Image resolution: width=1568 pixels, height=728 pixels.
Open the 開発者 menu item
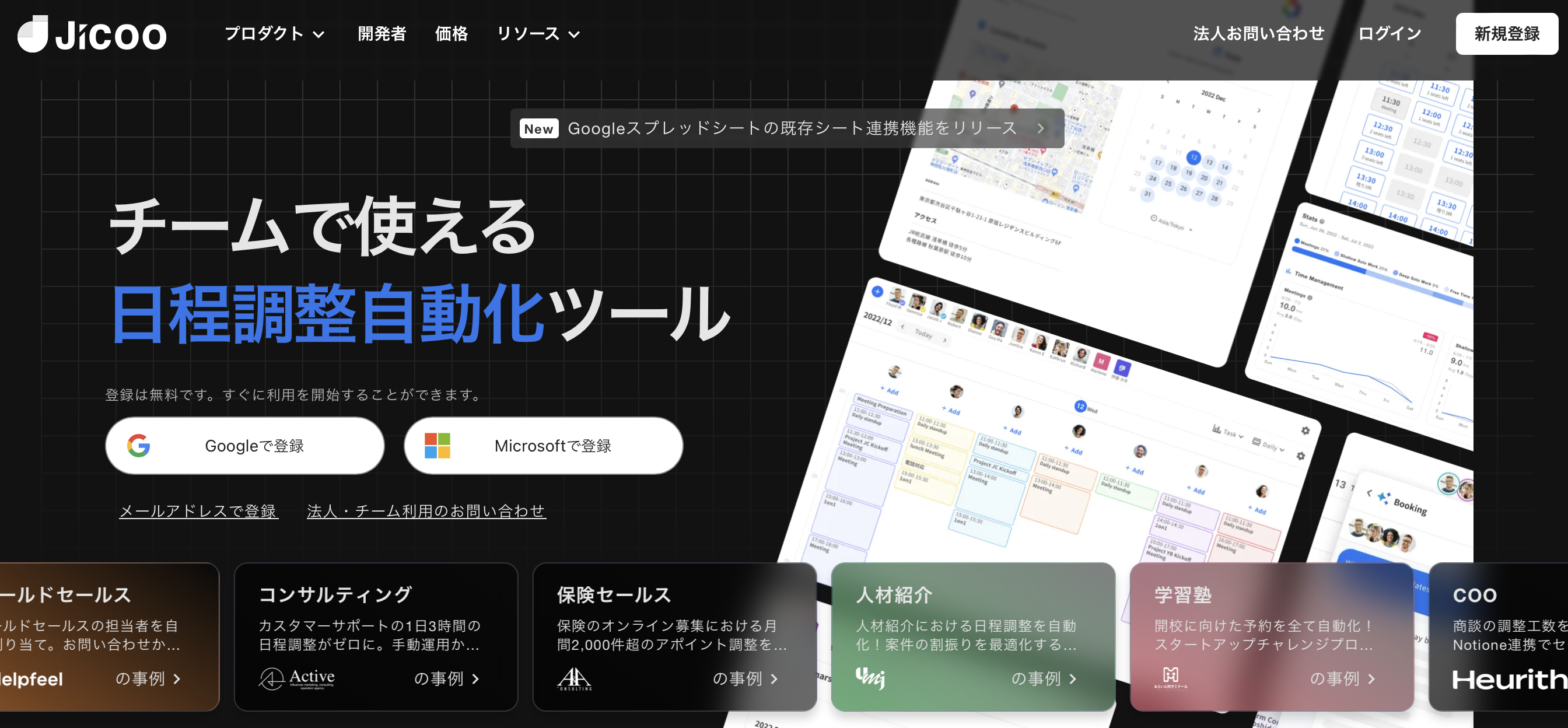(381, 34)
